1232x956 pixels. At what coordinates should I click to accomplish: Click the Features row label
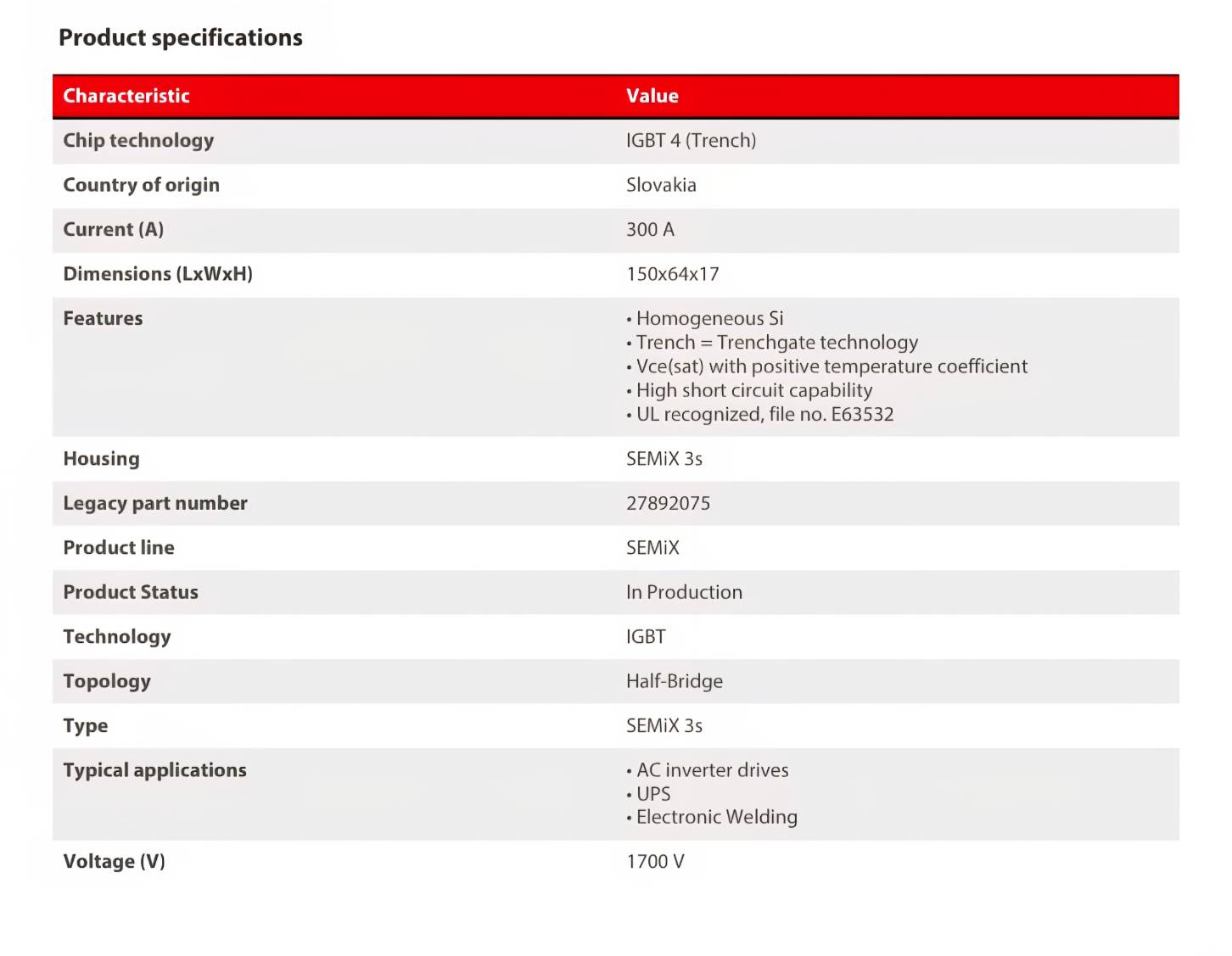103,319
